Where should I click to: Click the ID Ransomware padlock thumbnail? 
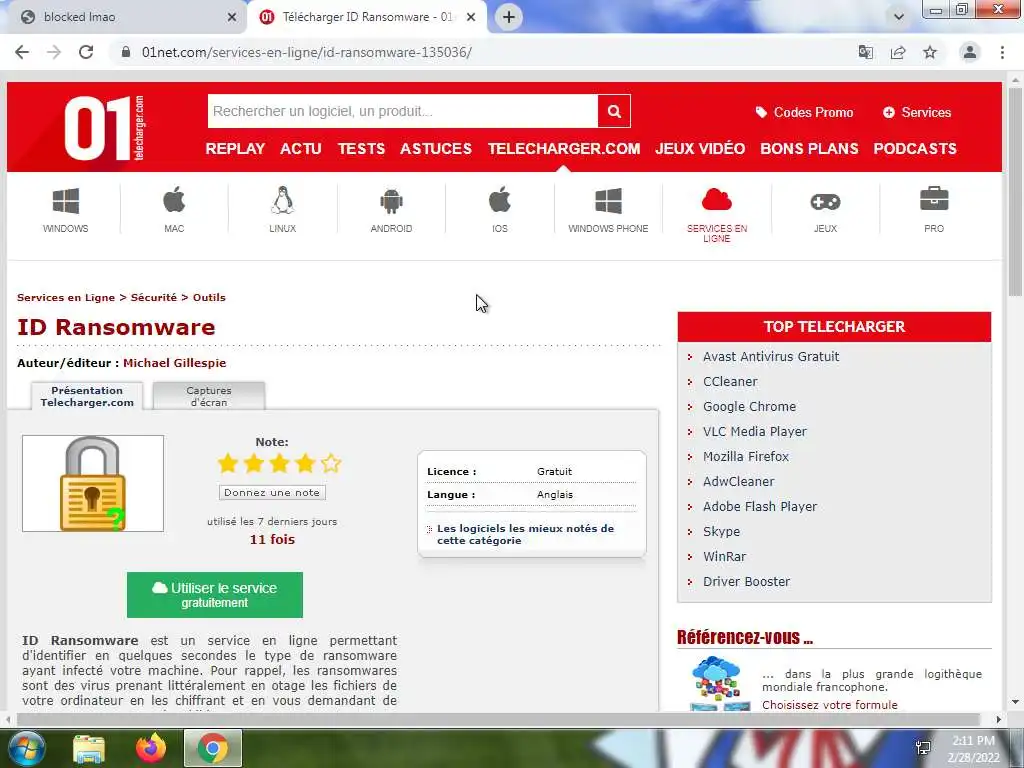pos(93,483)
